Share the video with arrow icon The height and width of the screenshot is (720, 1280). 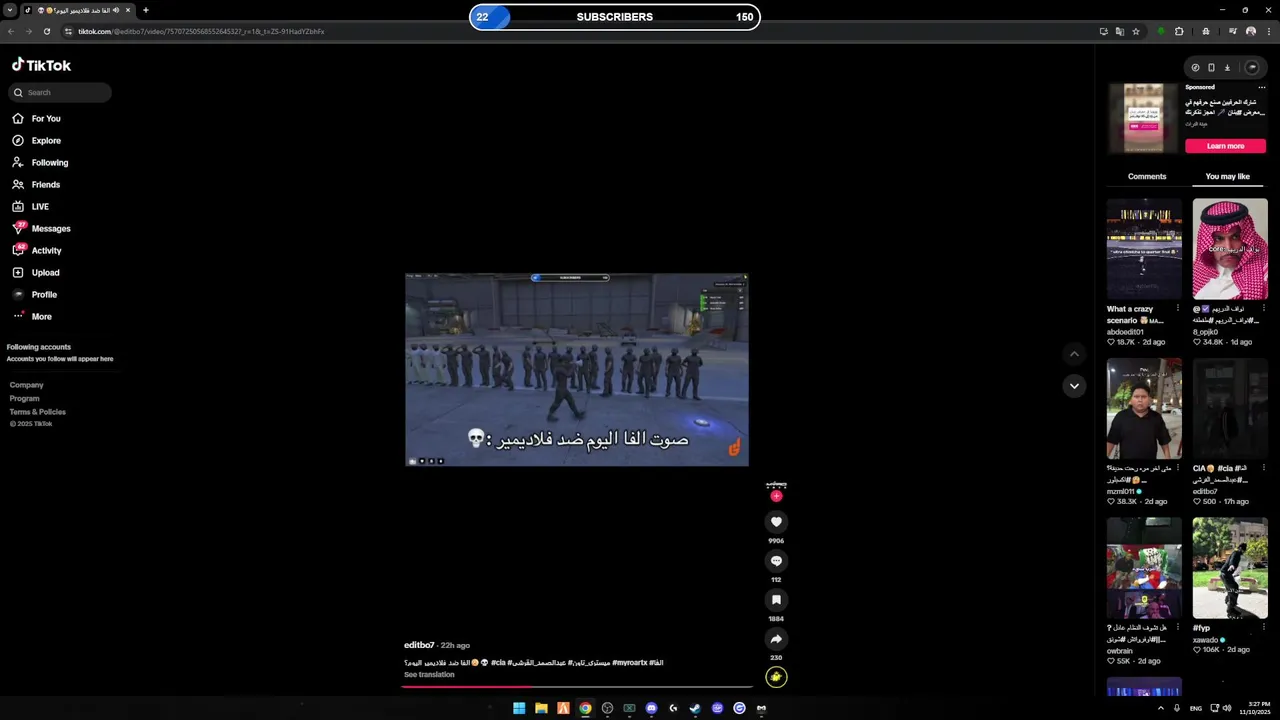[776, 639]
